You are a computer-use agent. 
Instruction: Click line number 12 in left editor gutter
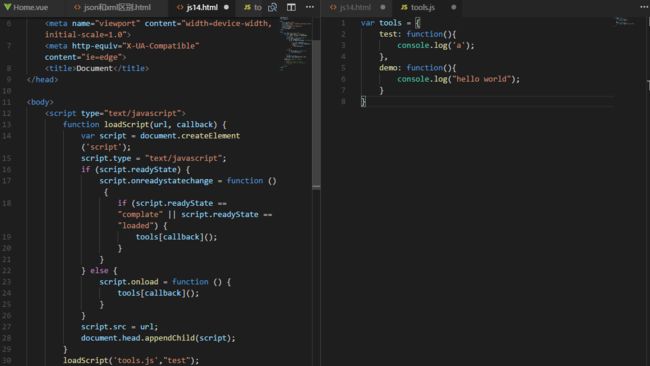coord(7,113)
